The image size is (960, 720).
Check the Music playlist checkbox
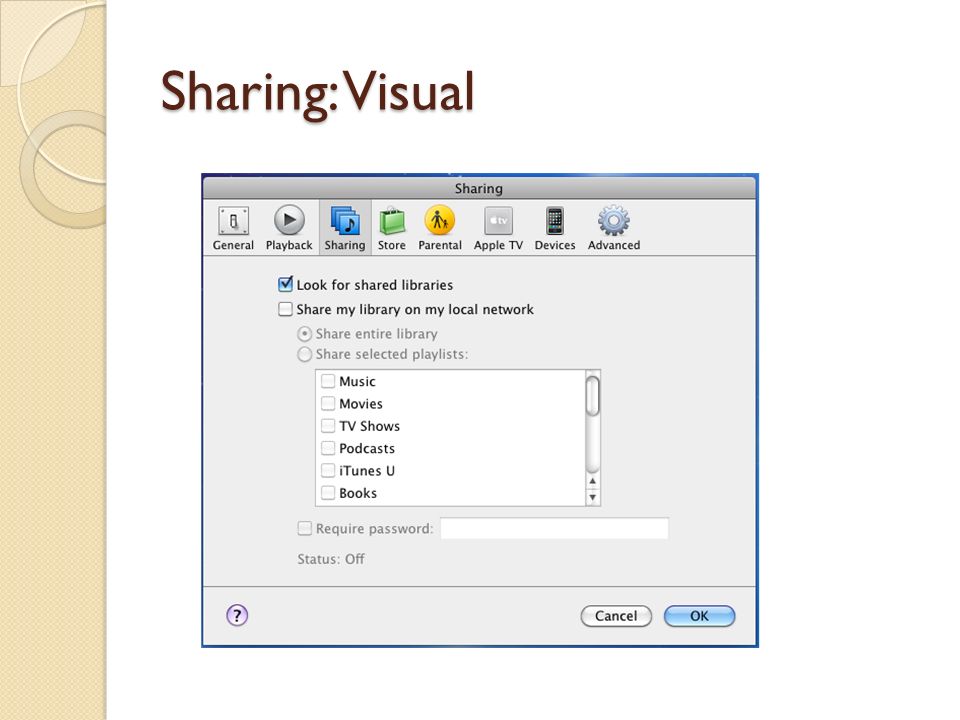(328, 381)
